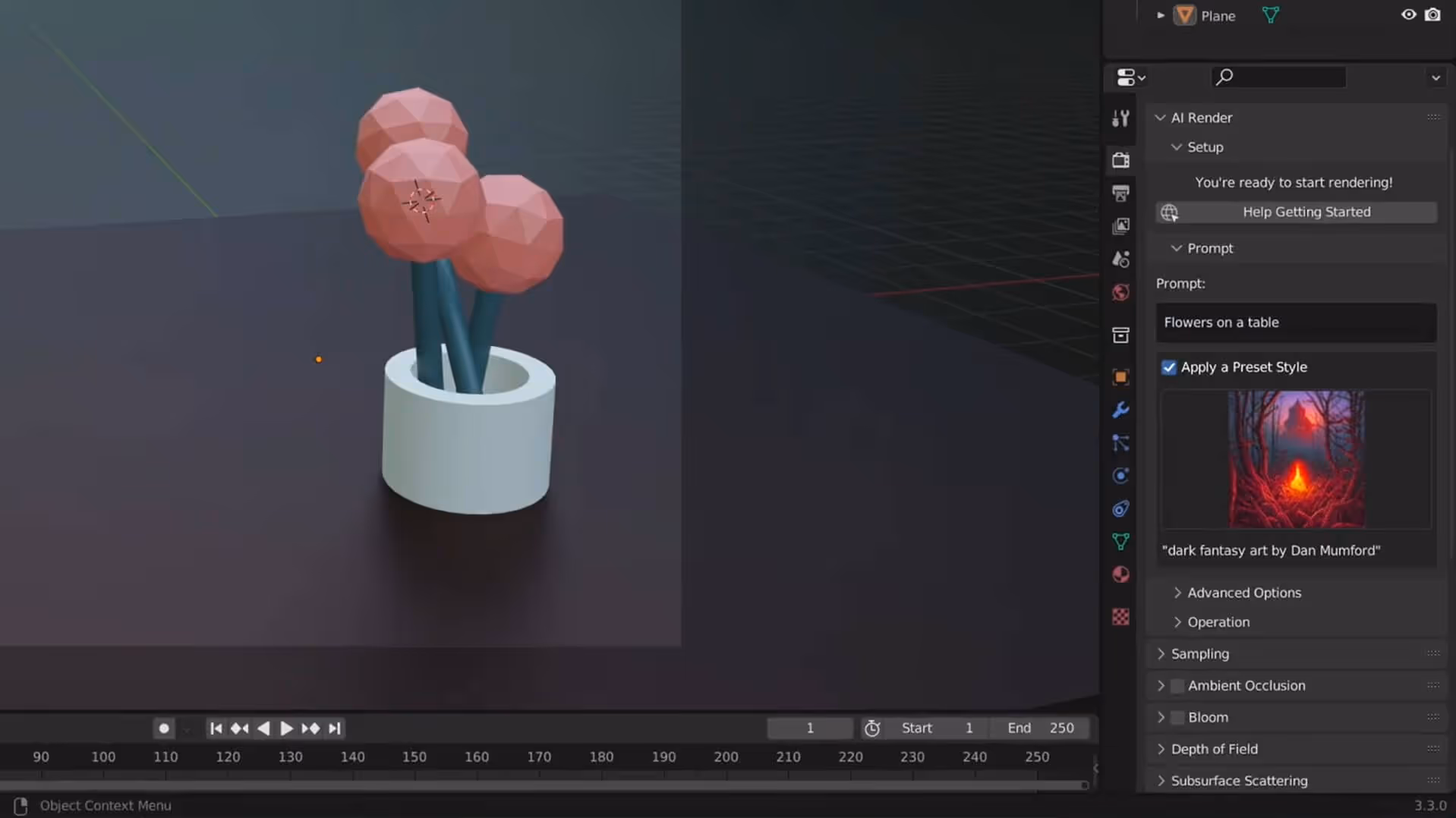Open the Material properties tab
This screenshot has width=1456, height=818.
pyautogui.click(x=1120, y=574)
